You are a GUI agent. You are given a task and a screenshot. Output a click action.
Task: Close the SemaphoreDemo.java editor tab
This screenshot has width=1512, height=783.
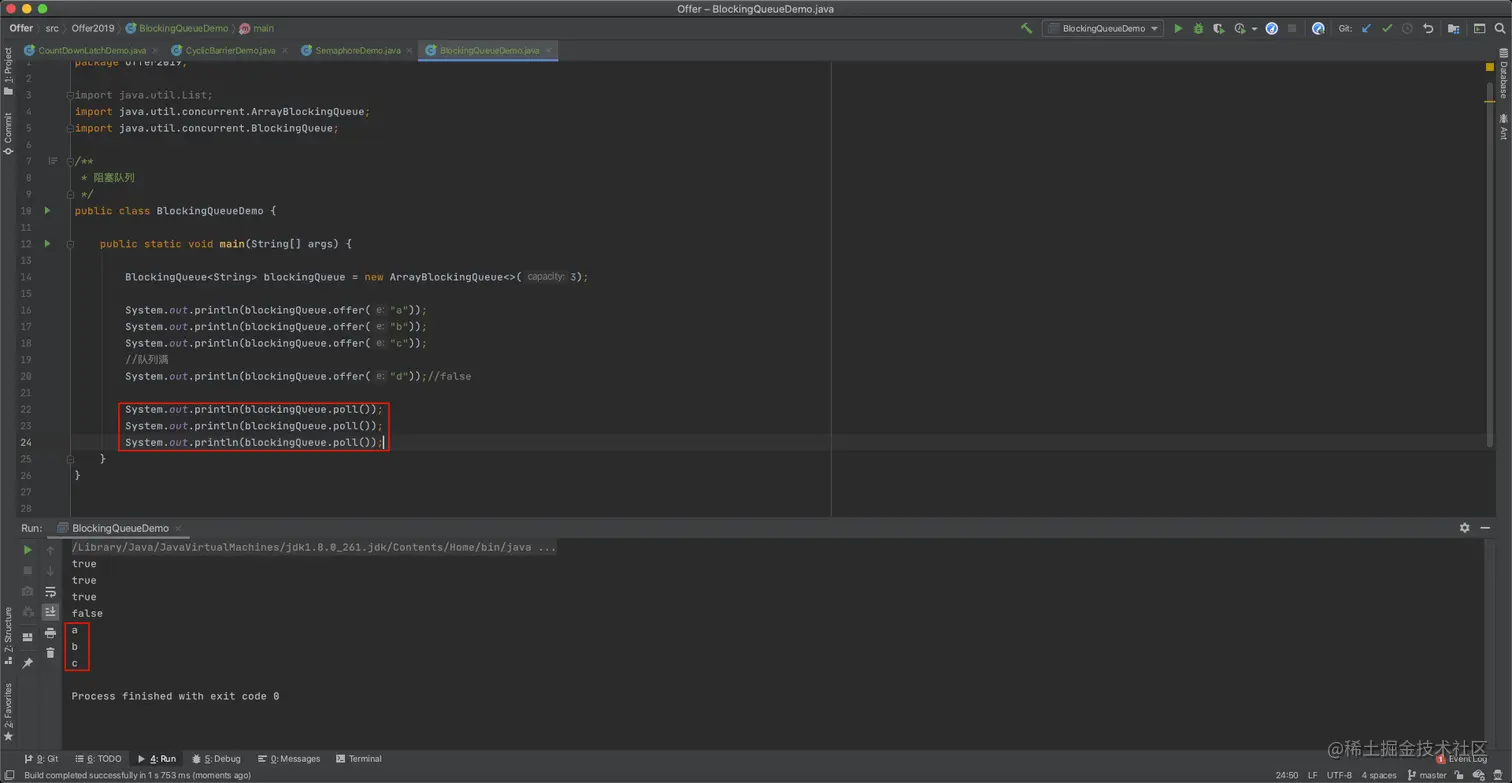pos(408,50)
